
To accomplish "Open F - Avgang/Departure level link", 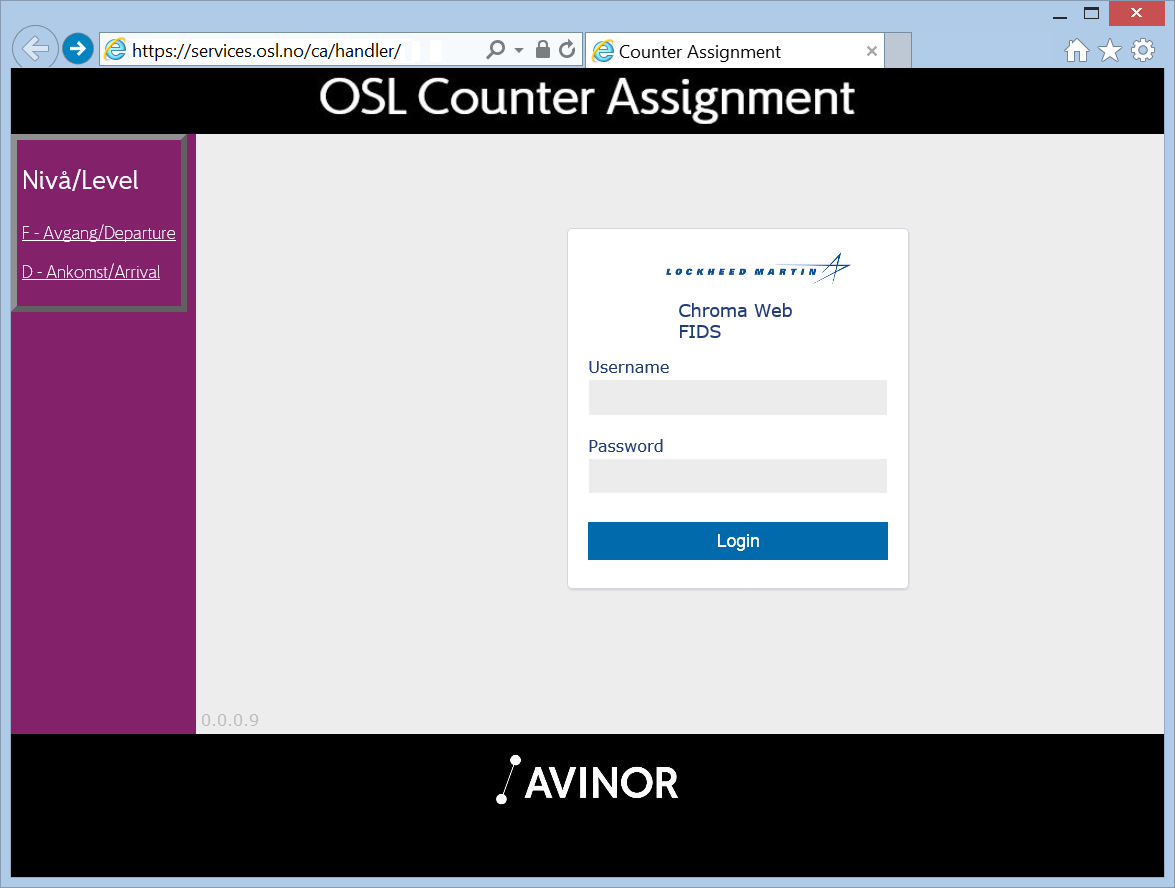I will point(99,233).
